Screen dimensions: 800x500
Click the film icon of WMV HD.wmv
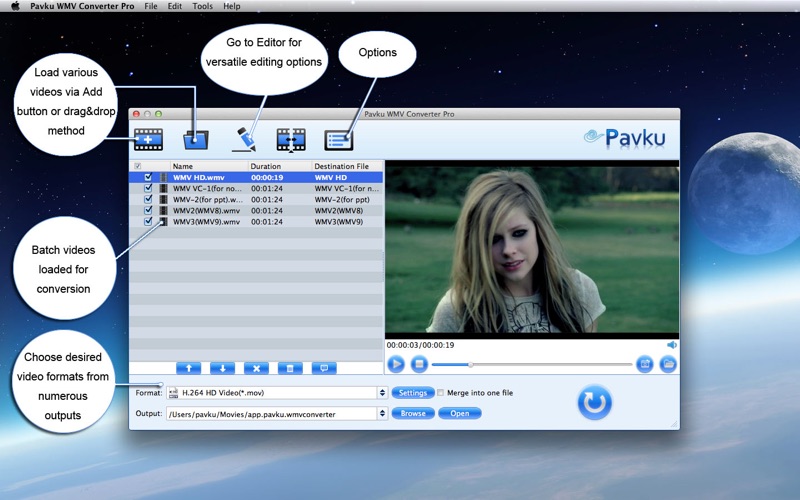click(x=163, y=177)
